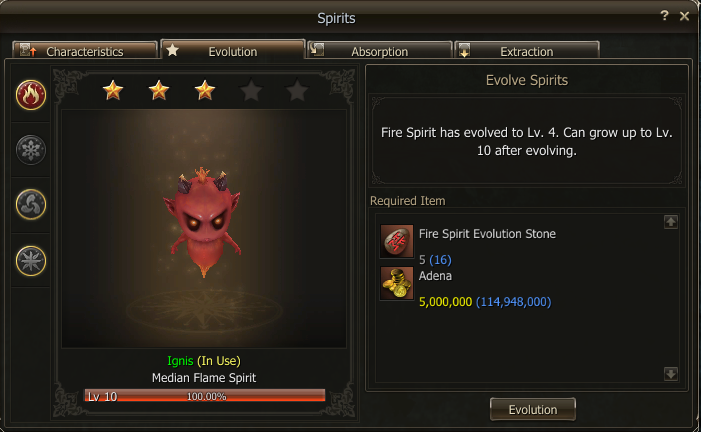Click the required item list down arrow
Image resolution: width=701 pixels, height=432 pixels.
(671, 374)
